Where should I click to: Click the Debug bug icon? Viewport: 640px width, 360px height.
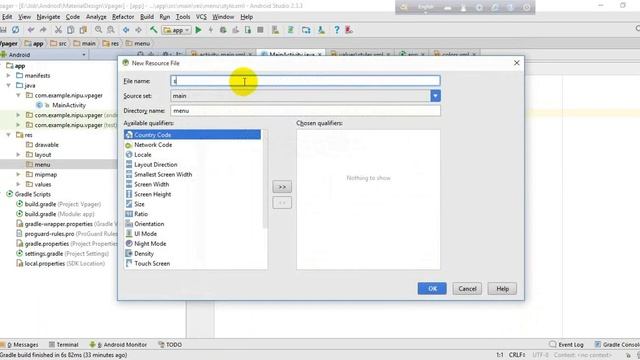pyautogui.click(x=223, y=30)
